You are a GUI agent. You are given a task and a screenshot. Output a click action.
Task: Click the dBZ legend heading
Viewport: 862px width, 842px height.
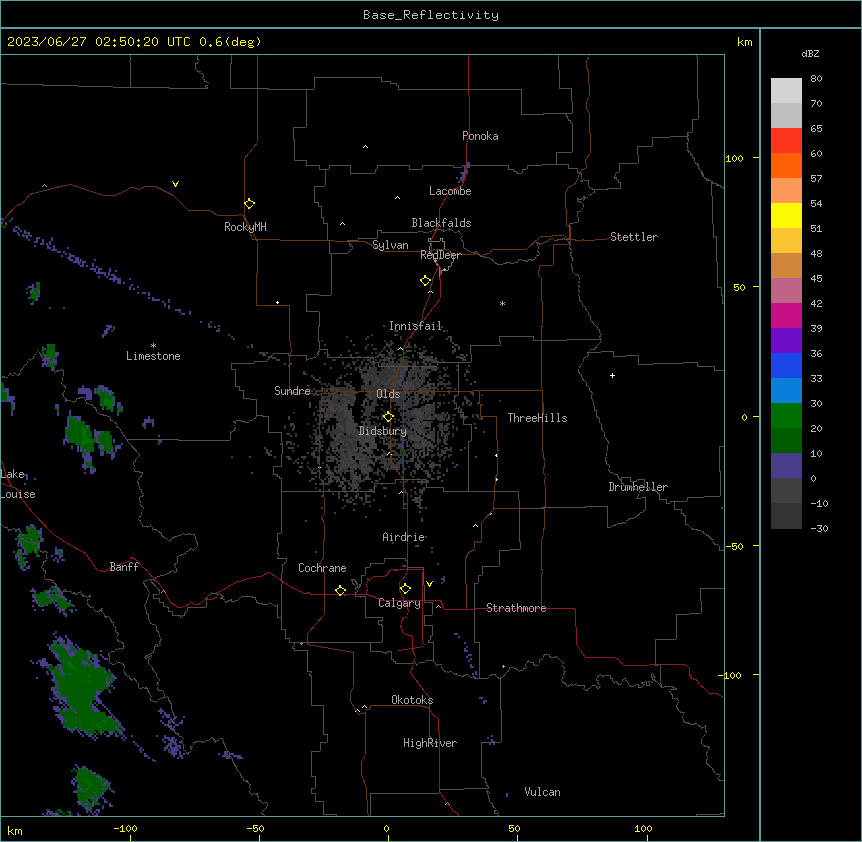(x=810, y=53)
